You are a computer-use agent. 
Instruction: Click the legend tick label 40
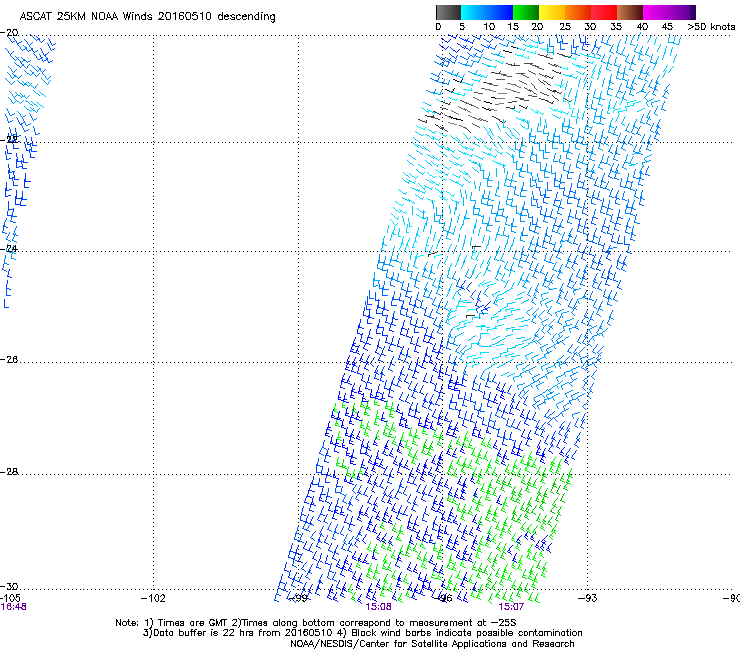tap(642, 27)
